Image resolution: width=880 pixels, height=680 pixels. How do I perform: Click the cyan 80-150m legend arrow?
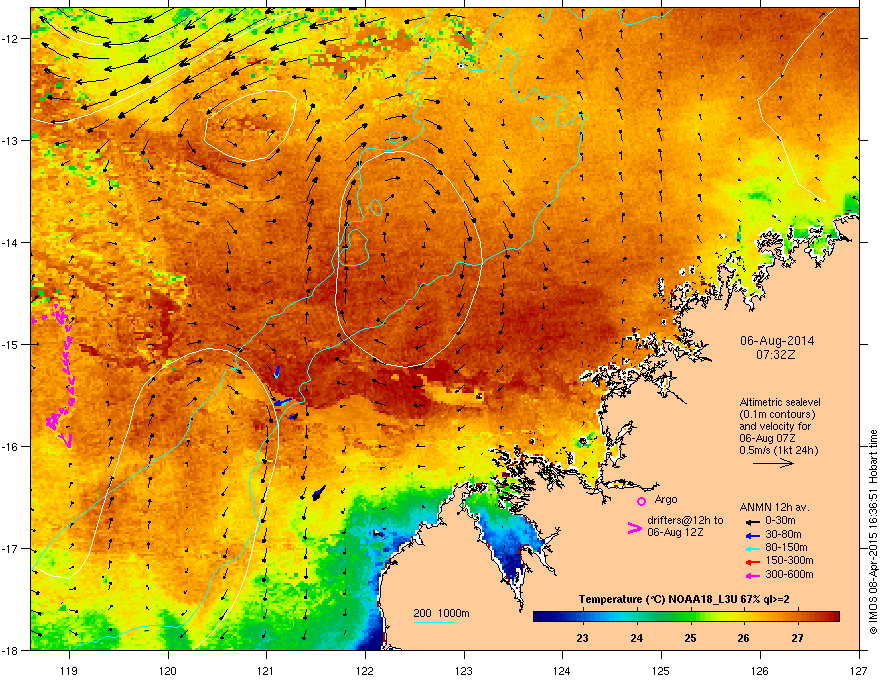click(753, 549)
